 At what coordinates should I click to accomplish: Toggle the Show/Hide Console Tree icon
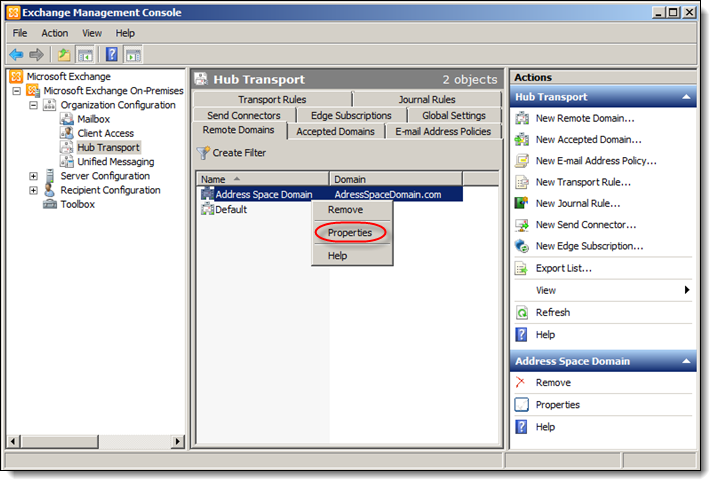[85, 55]
